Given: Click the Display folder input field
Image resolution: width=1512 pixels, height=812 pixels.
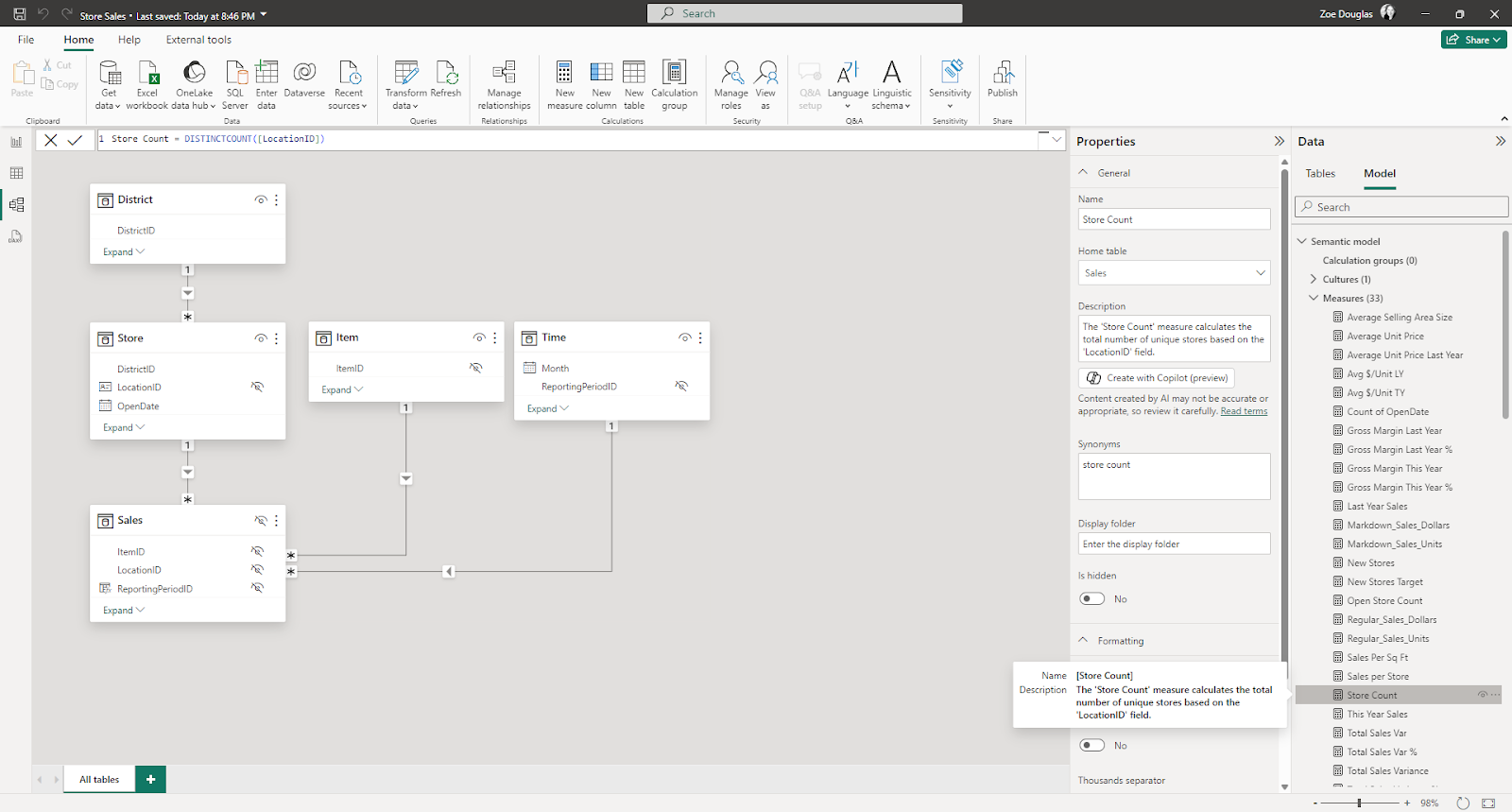Looking at the screenshot, I should pyautogui.click(x=1174, y=544).
